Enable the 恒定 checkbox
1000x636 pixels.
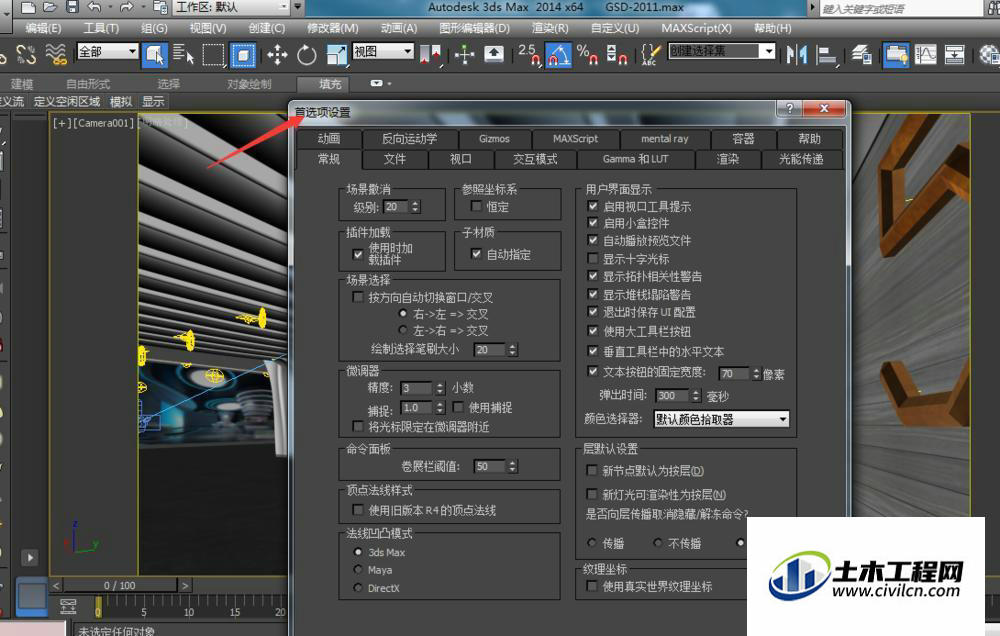476,206
